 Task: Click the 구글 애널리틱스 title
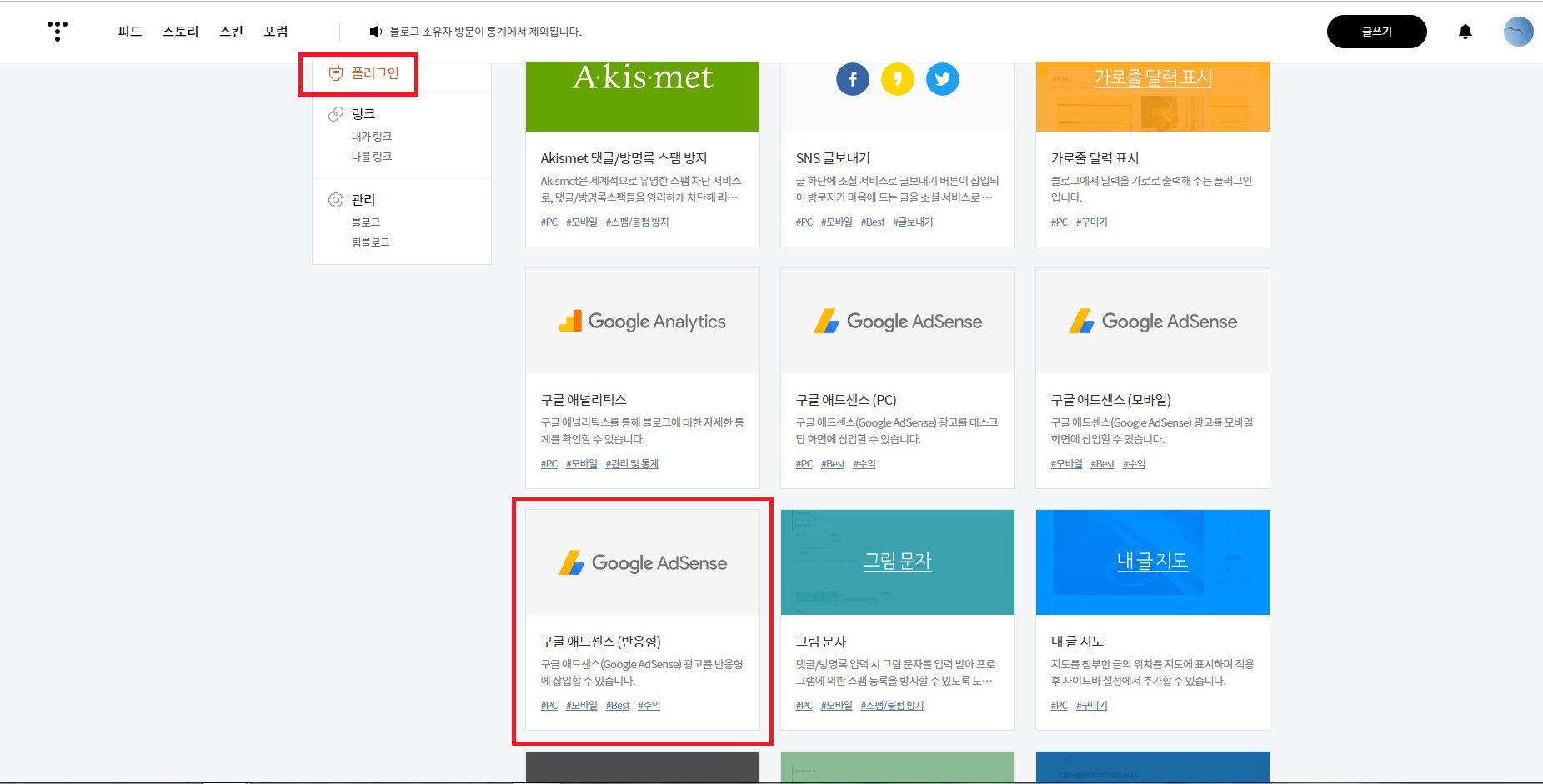pyautogui.click(x=584, y=400)
